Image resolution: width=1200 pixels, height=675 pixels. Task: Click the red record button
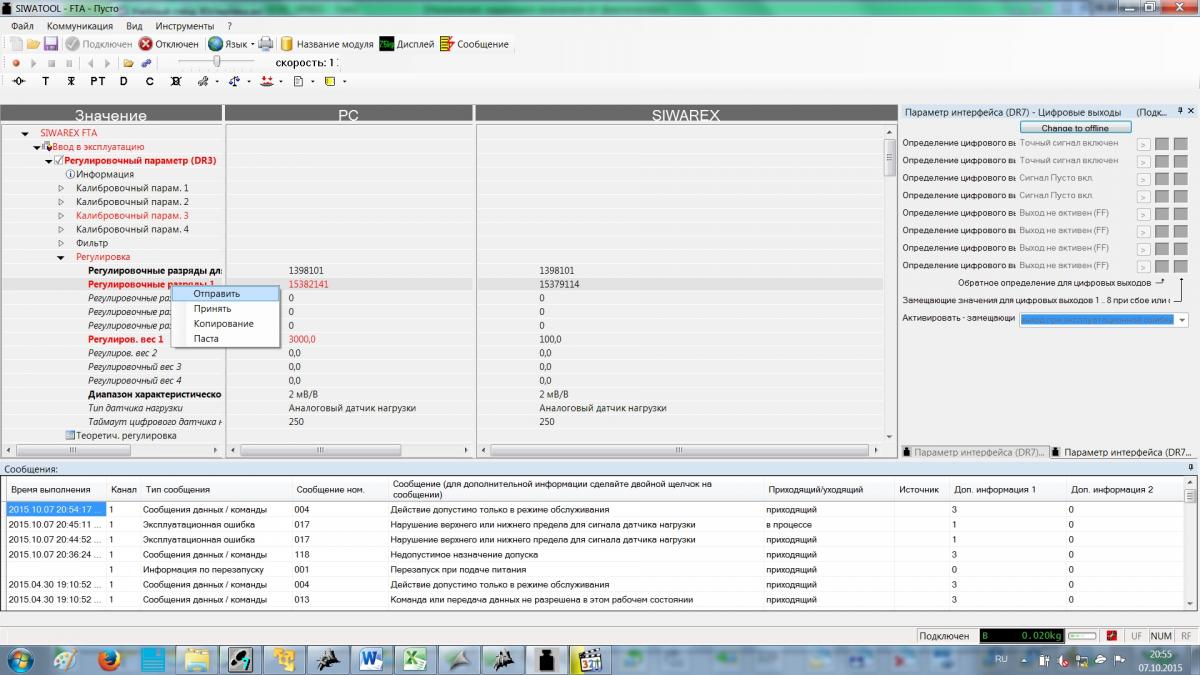point(15,63)
